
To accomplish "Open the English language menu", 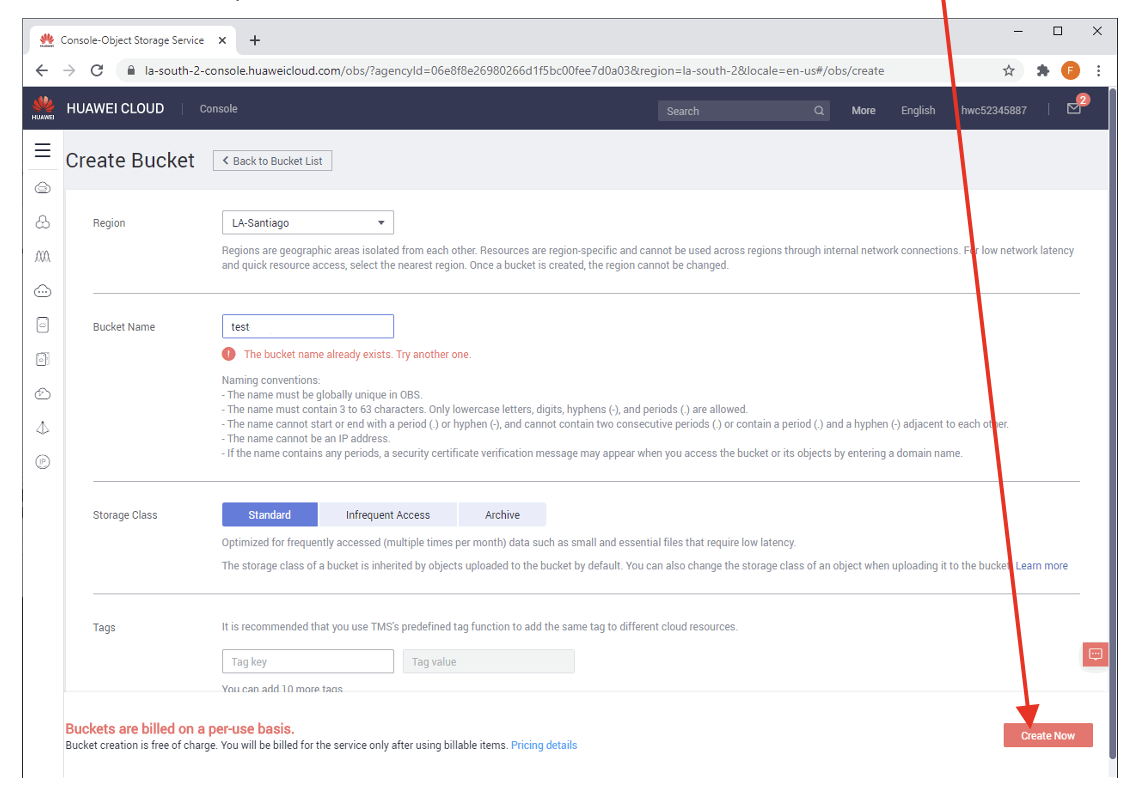I will tap(917, 111).
